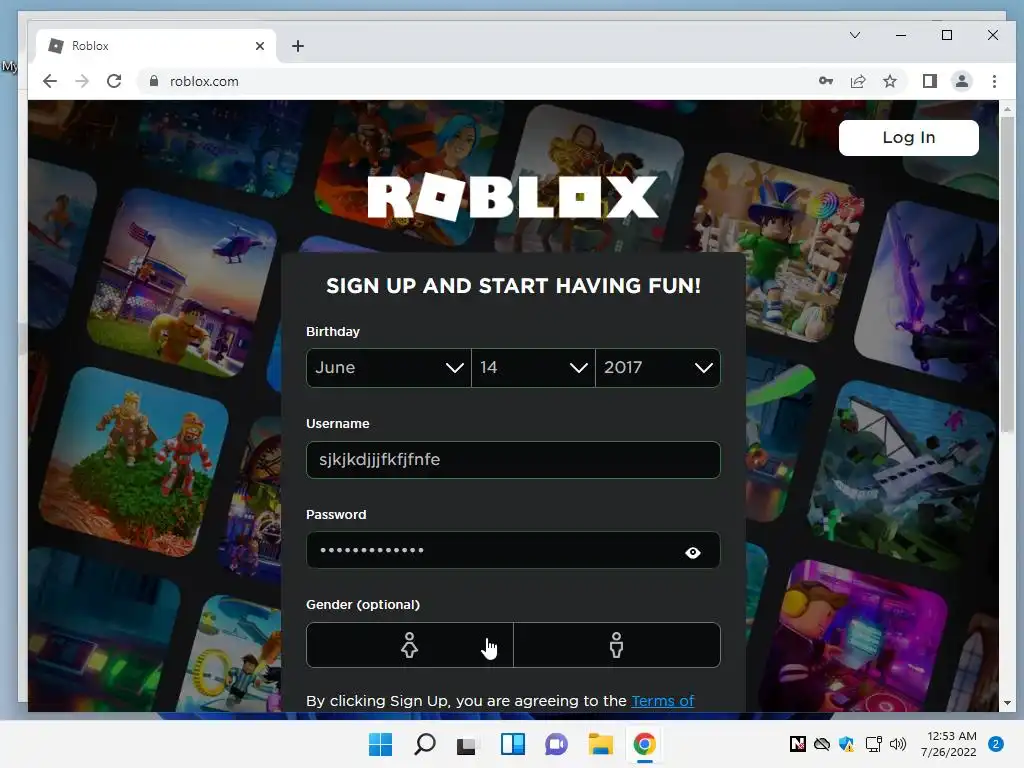Open Windows Security tray icon

tap(846, 744)
